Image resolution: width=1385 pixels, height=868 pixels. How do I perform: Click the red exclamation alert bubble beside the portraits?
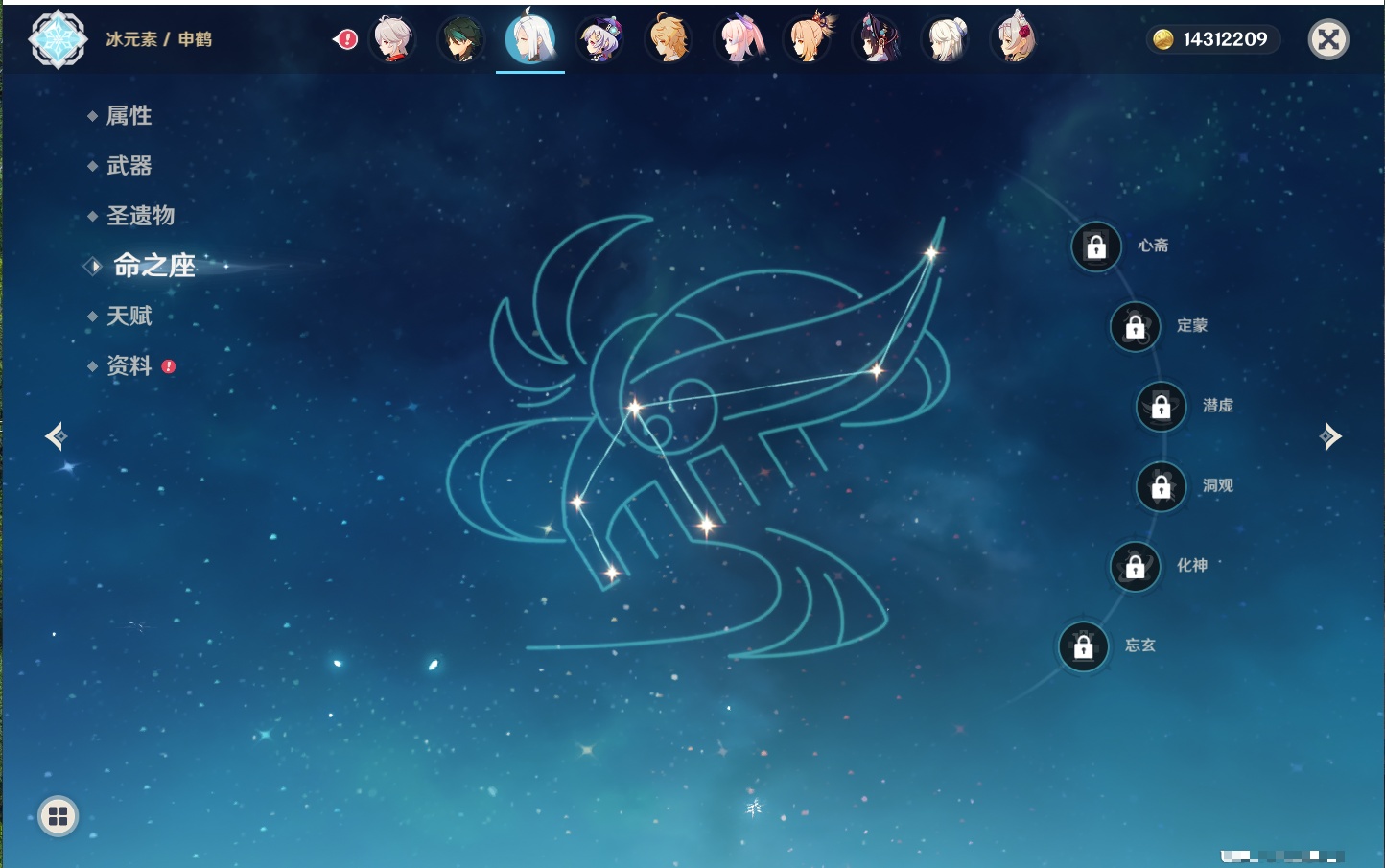click(x=346, y=39)
